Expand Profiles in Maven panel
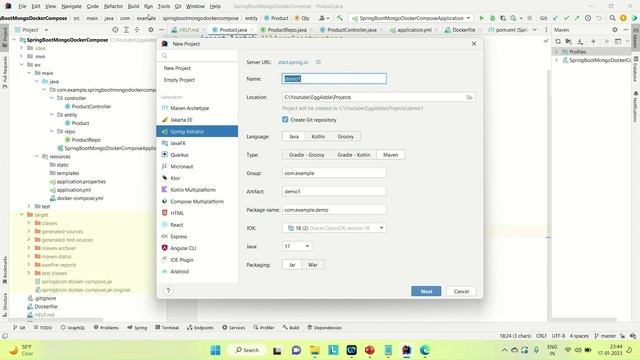Image resolution: width=640 pixels, height=360 pixels. [x=556, y=51]
